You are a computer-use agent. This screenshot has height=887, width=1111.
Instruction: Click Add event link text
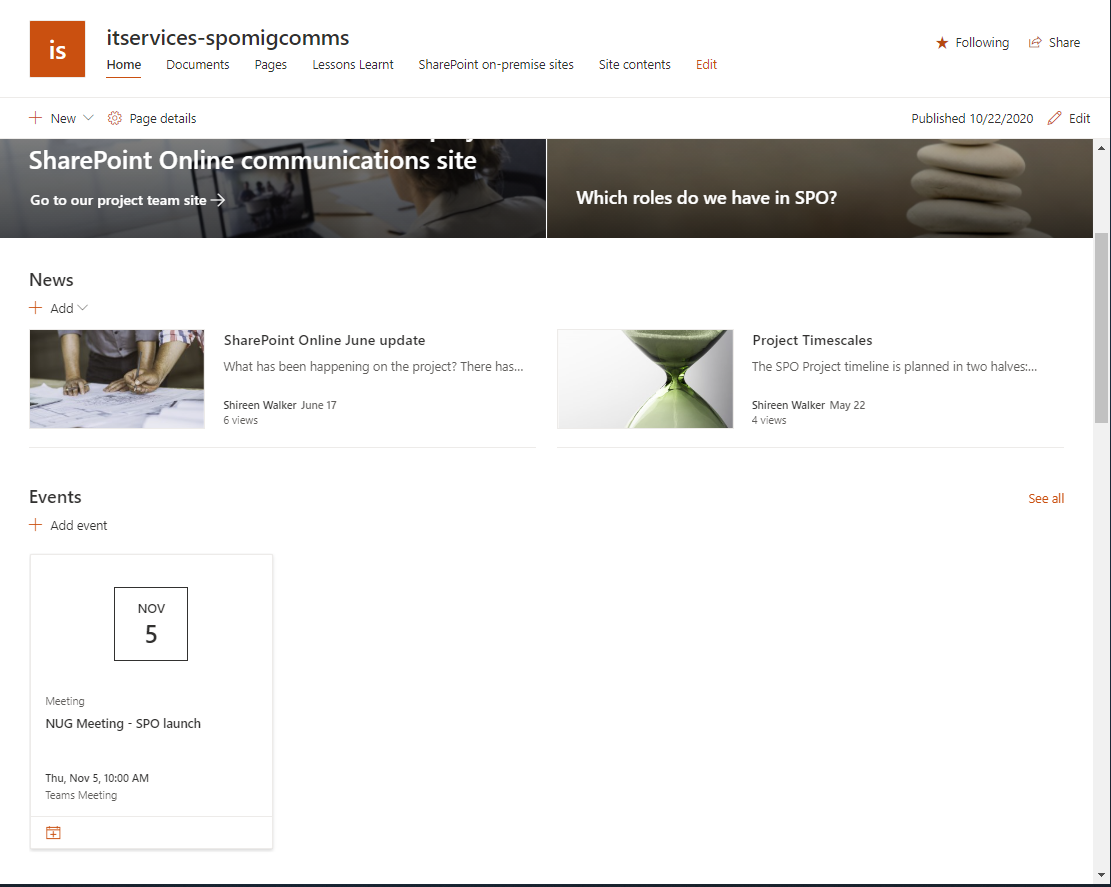[x=79, y=525]
